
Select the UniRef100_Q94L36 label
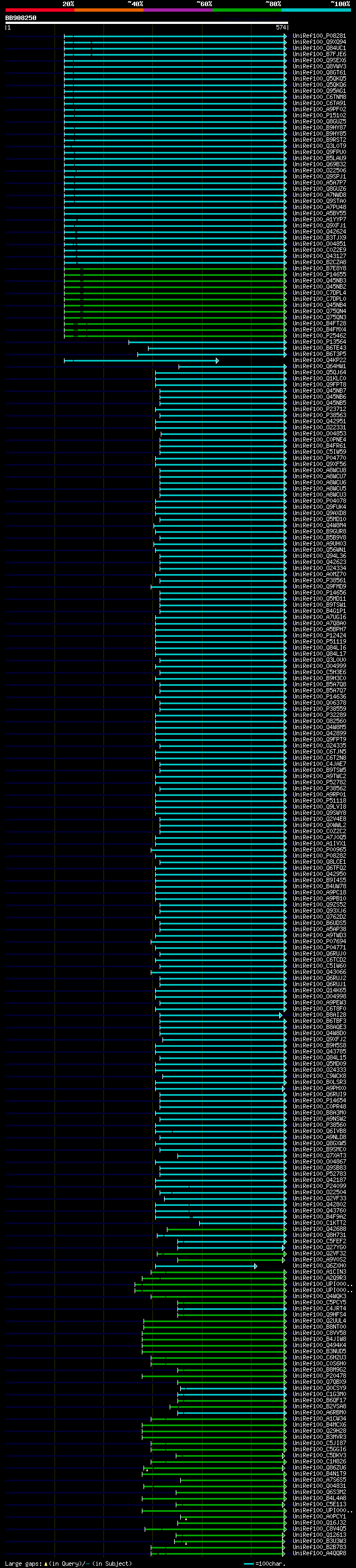319,556
